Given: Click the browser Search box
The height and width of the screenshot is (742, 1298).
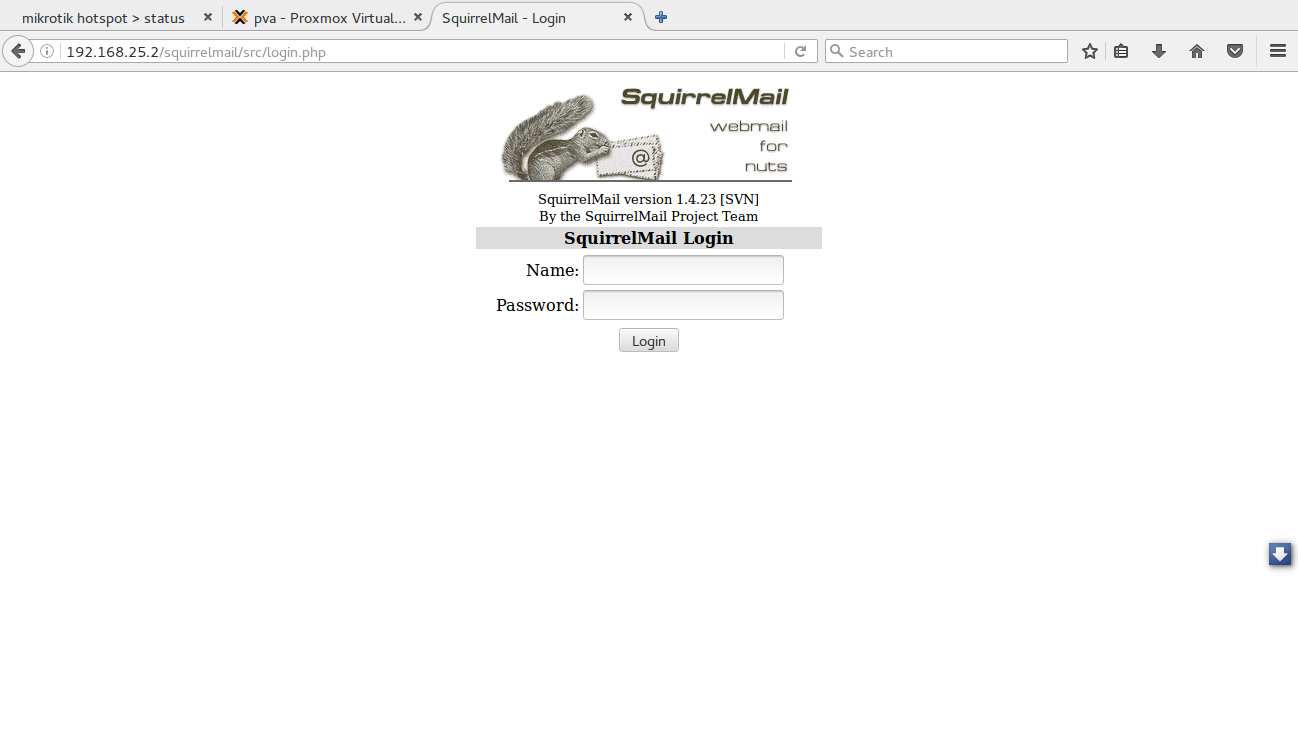Looking at the screenshot, I should [x=946, y=51].
